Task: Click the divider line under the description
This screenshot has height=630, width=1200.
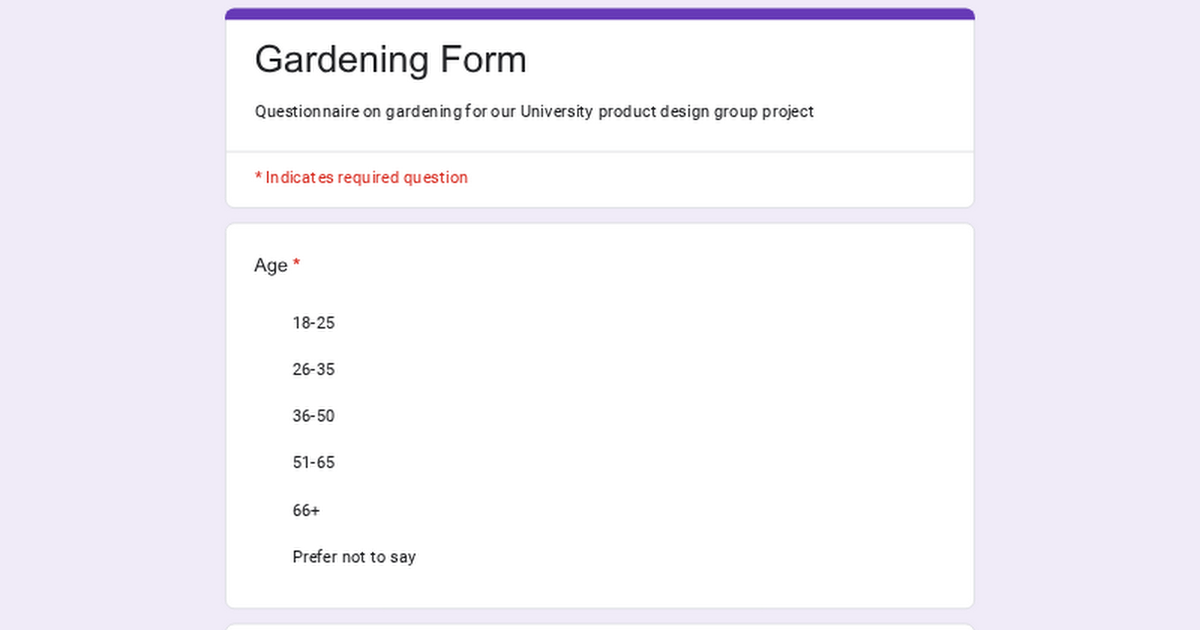Action: coord(600,152)
